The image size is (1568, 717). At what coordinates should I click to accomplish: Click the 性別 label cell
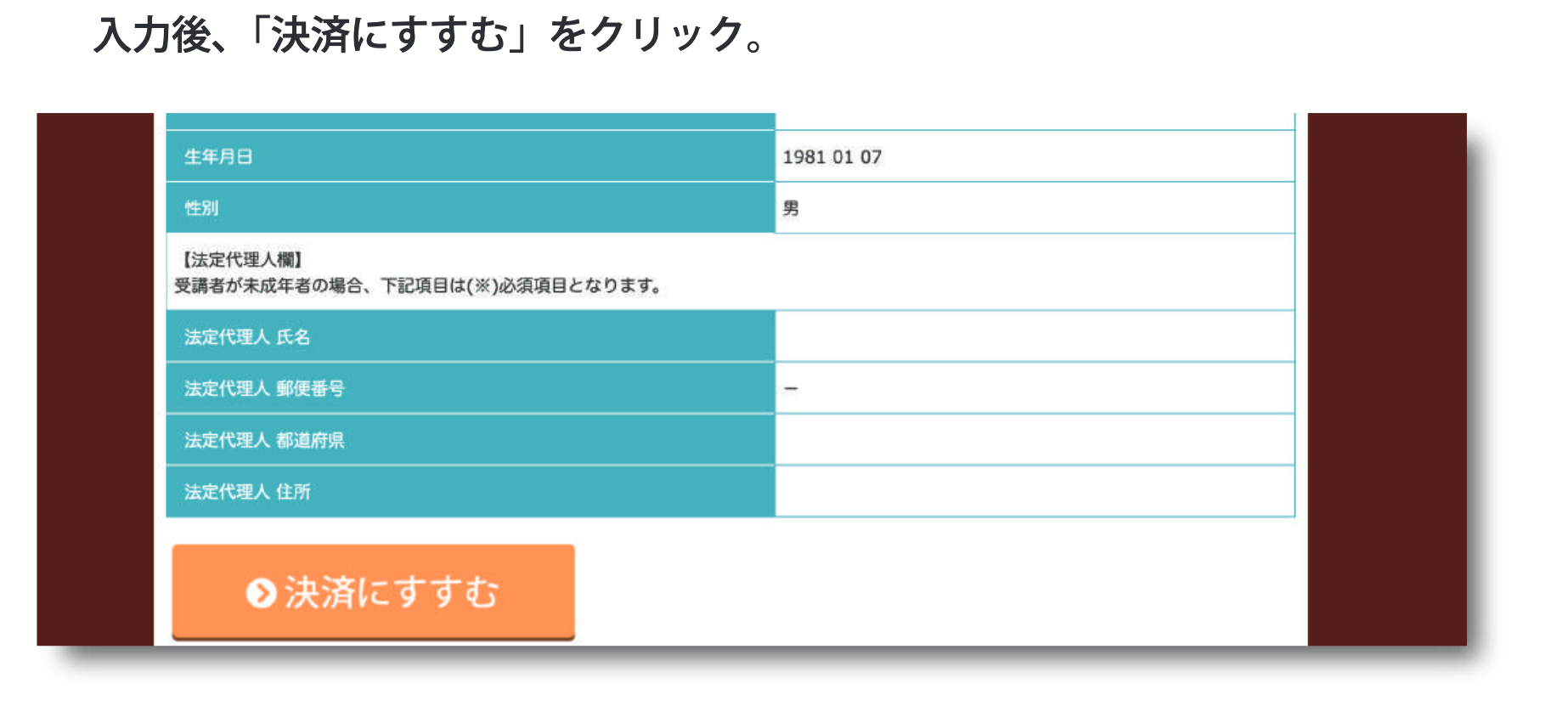coord(471,208)
